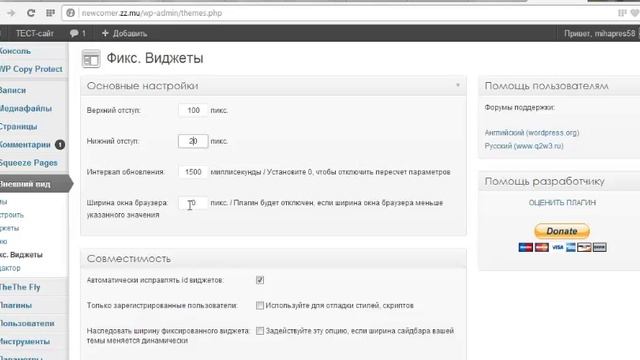The height and width of the screenshot is (360, 640).
Task: Open the Привет, mihapres58 account menu
Action: (599, 33)
